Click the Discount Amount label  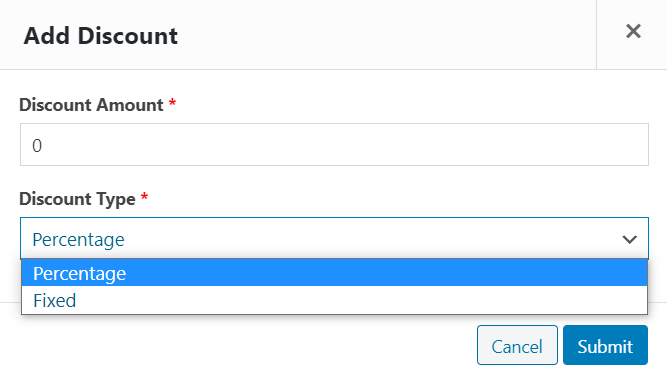pos(91,105)
